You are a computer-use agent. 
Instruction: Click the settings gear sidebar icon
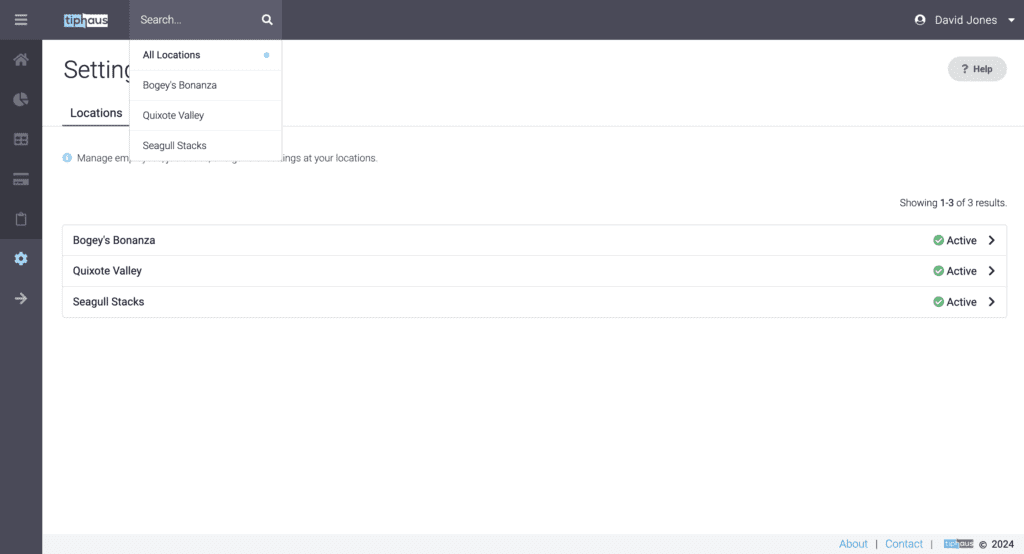(x=21, y=259)
